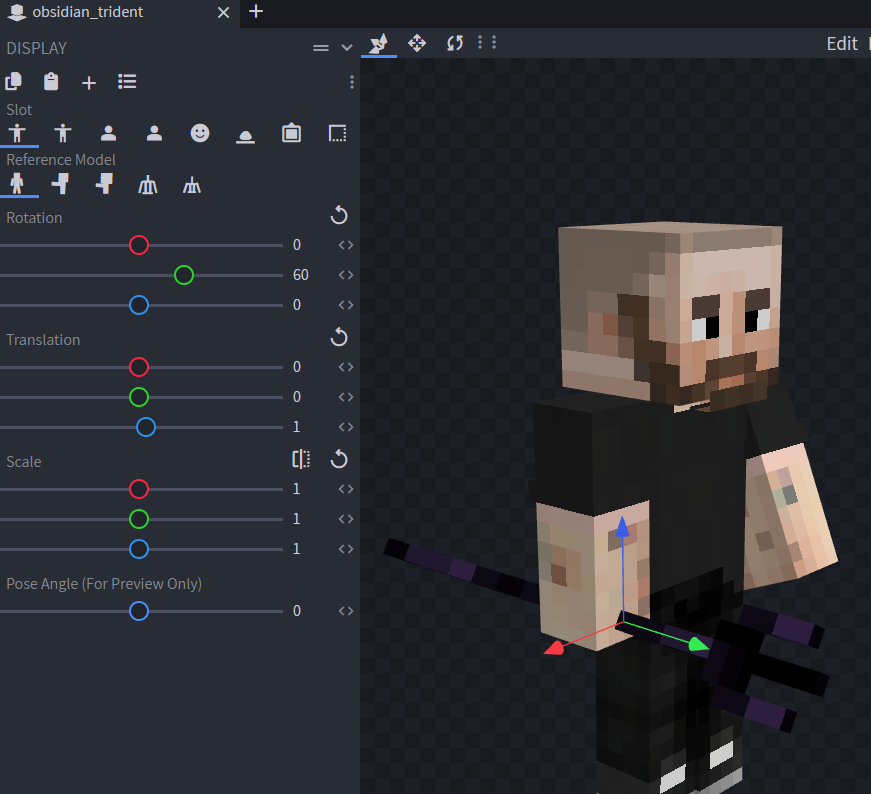
Task: Choose the Item Frame slot icon
Action: [291, 133]
